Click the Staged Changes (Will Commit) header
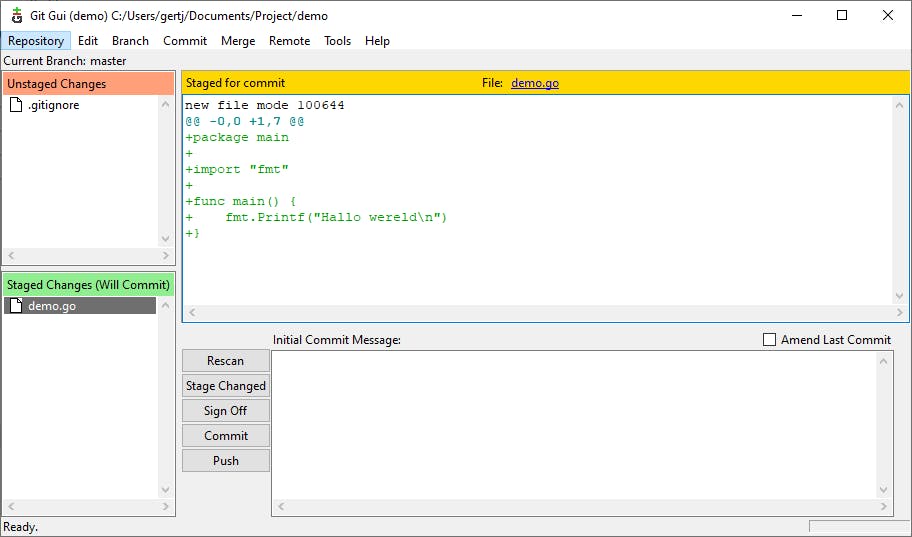 [88, 284]
